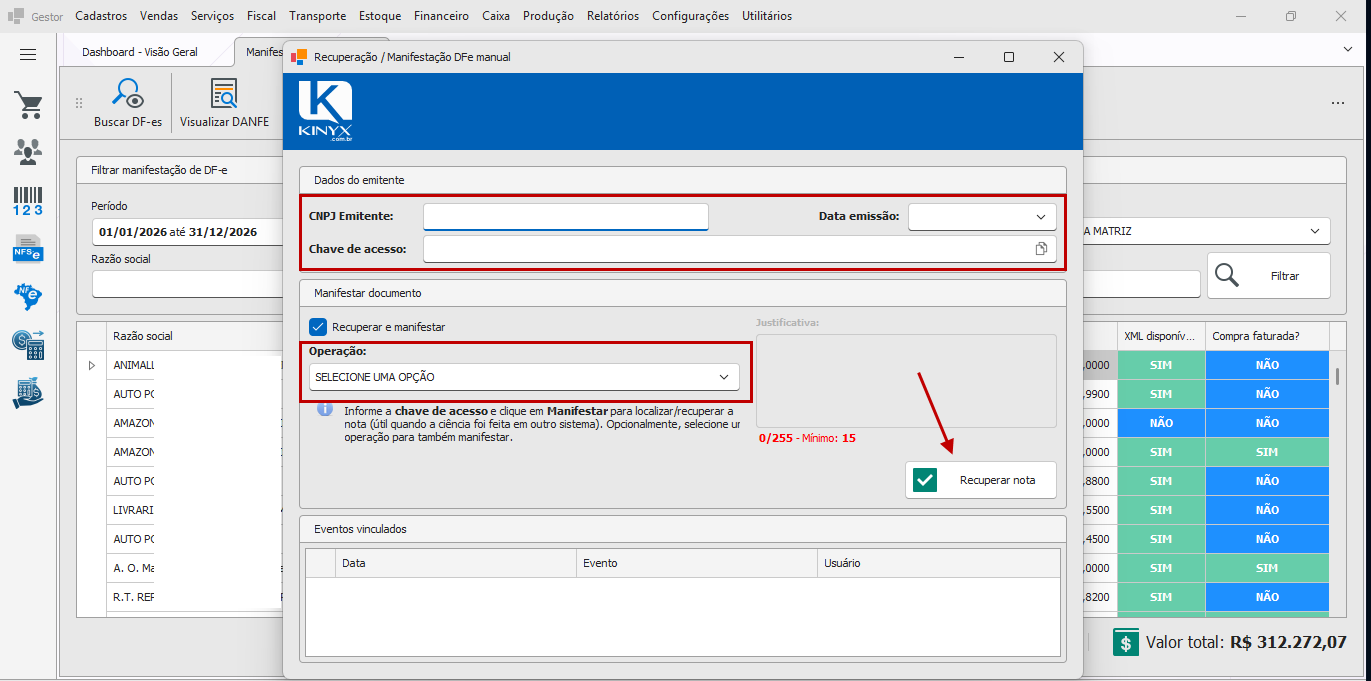This screenshot has height=681, width=1371.
Task: Select the R.T. REF row in the table
Action: pyautogui.click(x=134, y=597)
